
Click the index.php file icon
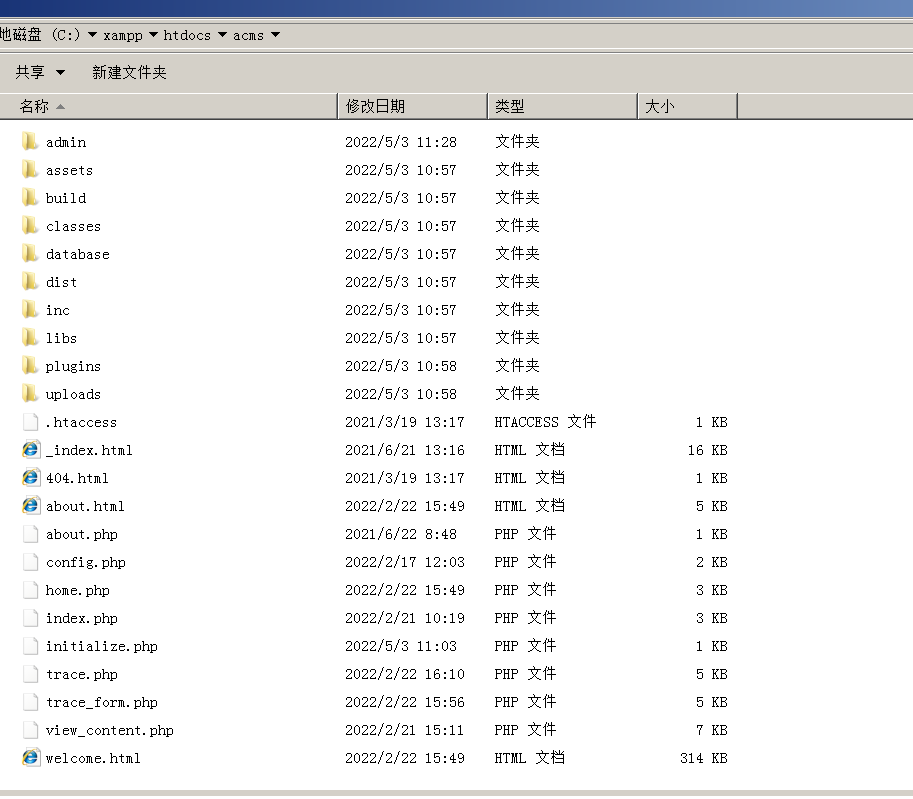pos(30,617)
